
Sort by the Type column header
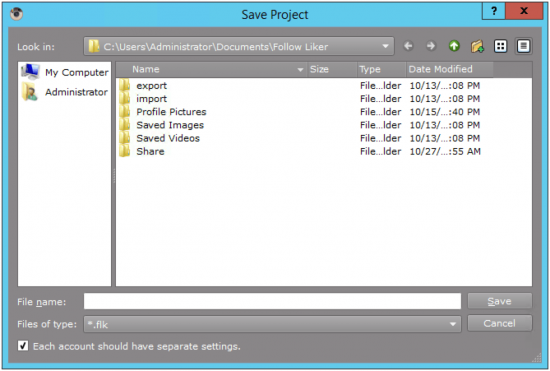pyautogui.click(x=382, y=69)
